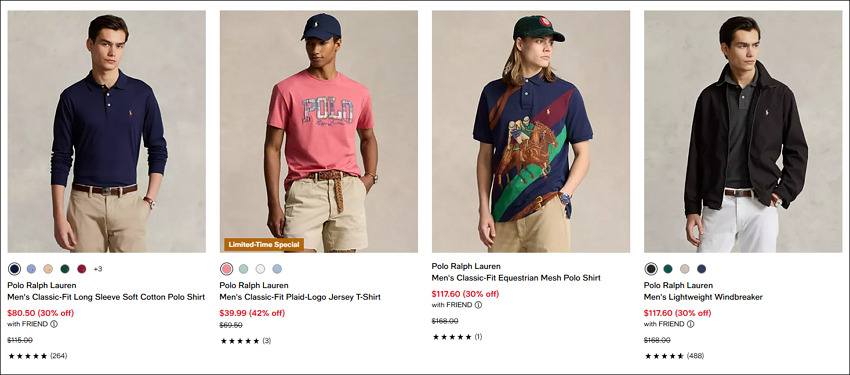View 264 star reviews for Long Sleeve Polo
This screenshot has height=375, width=850.
[37, 356]
